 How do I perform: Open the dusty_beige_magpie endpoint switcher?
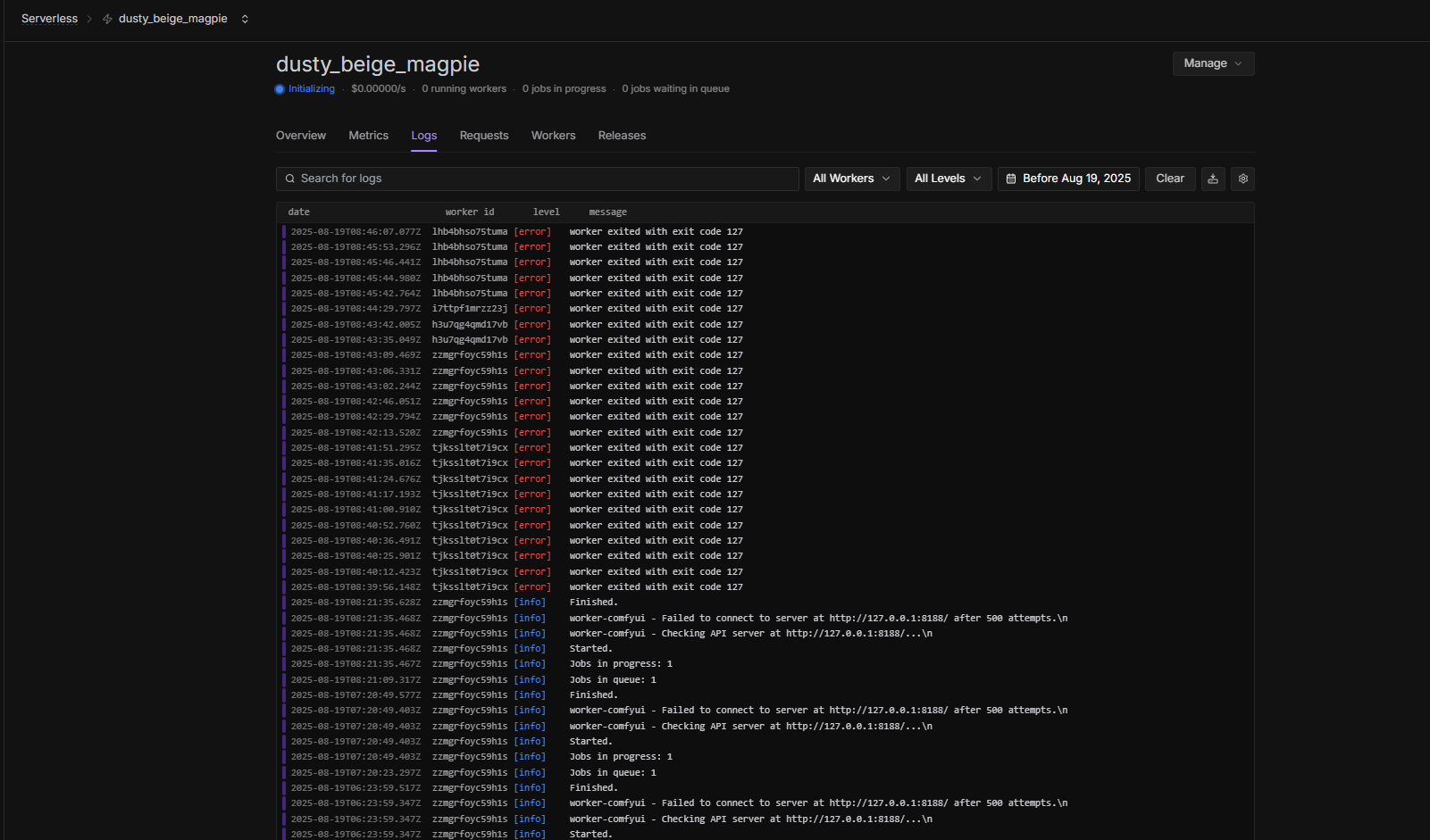click(x=244, y=19)
